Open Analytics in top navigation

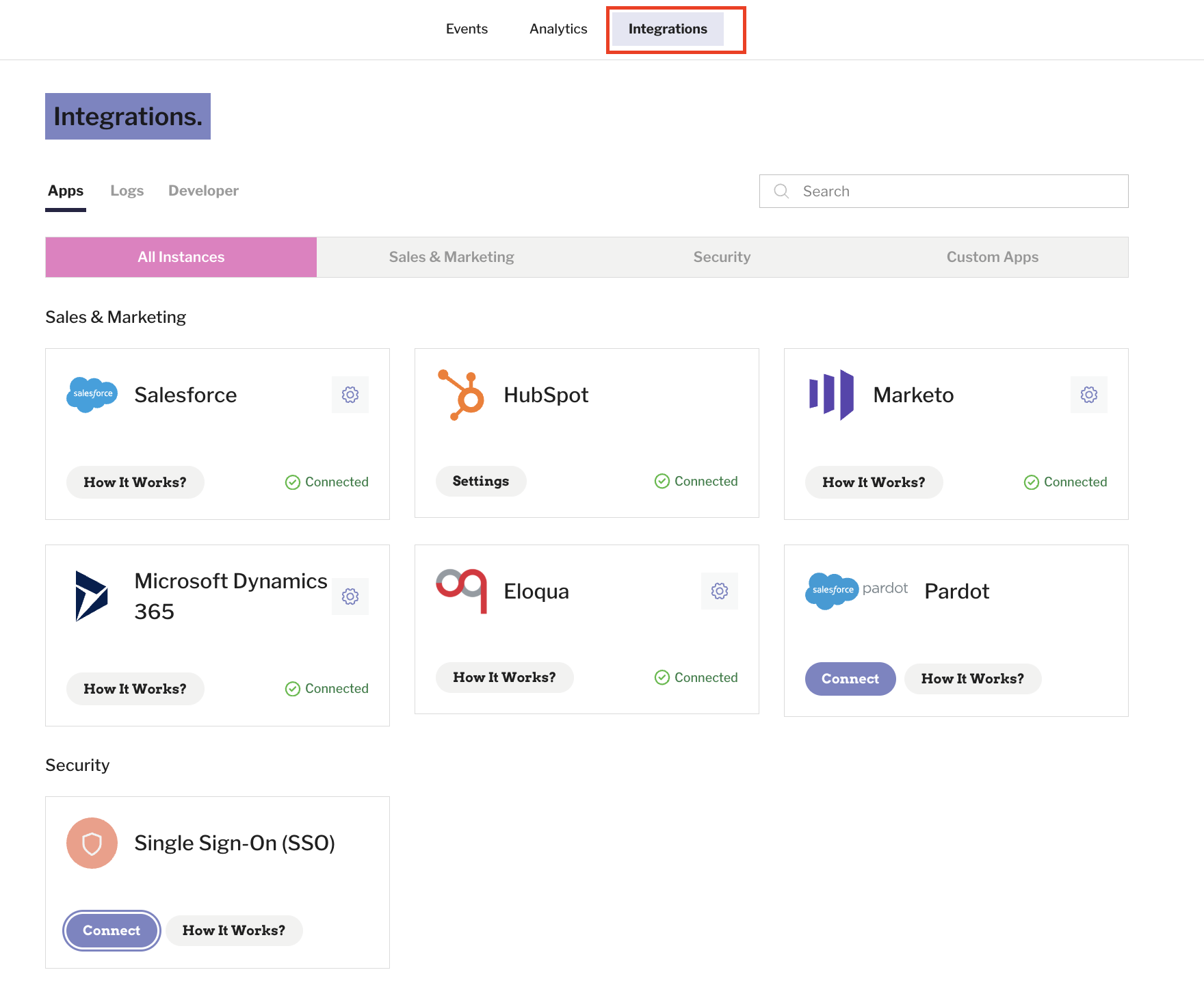[558, 29]
